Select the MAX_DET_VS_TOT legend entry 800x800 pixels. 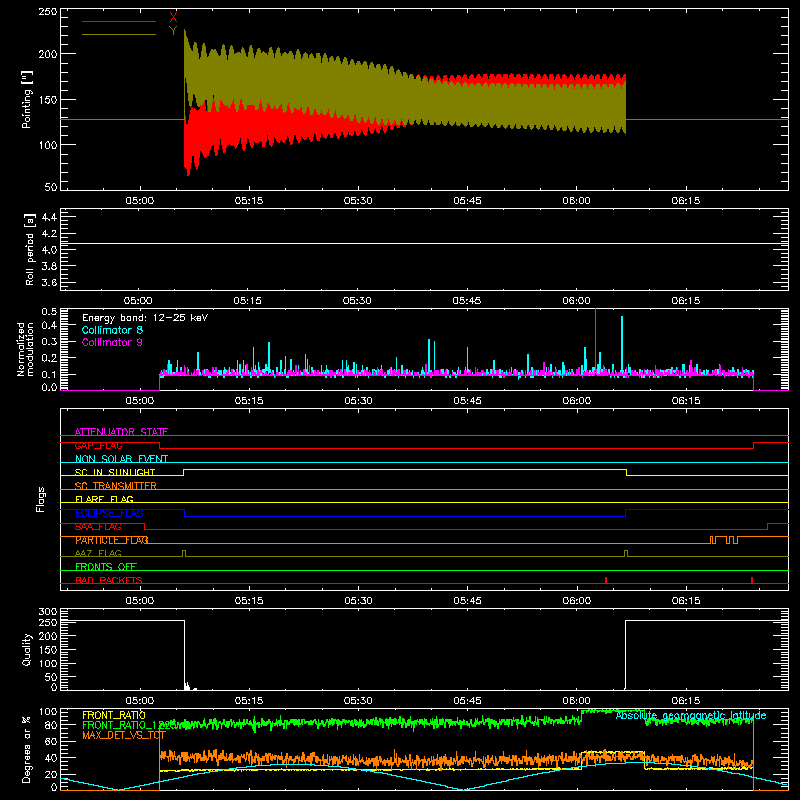click(124, 735)
